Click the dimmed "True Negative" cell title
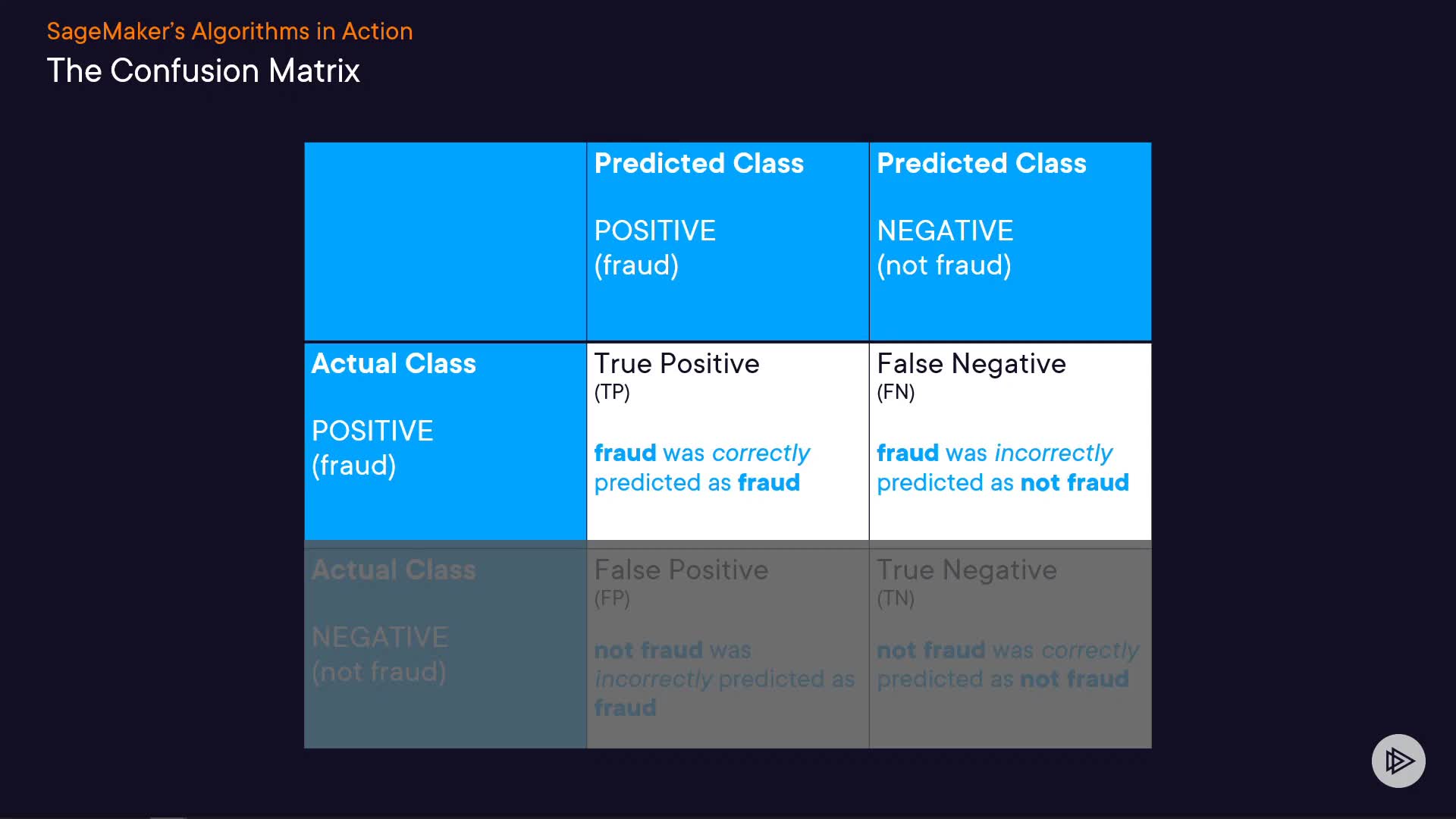The width and height of the screenshot is (1456, 819). (x=967, y=570)
